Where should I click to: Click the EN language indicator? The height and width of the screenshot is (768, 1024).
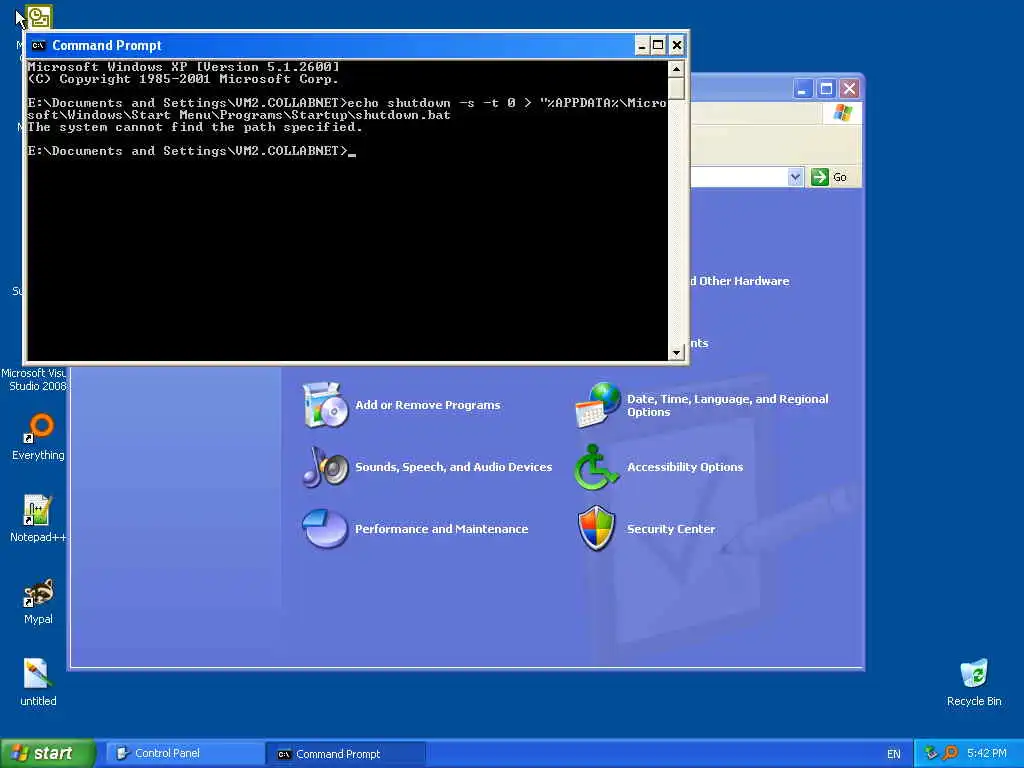(x=893, y=754)
